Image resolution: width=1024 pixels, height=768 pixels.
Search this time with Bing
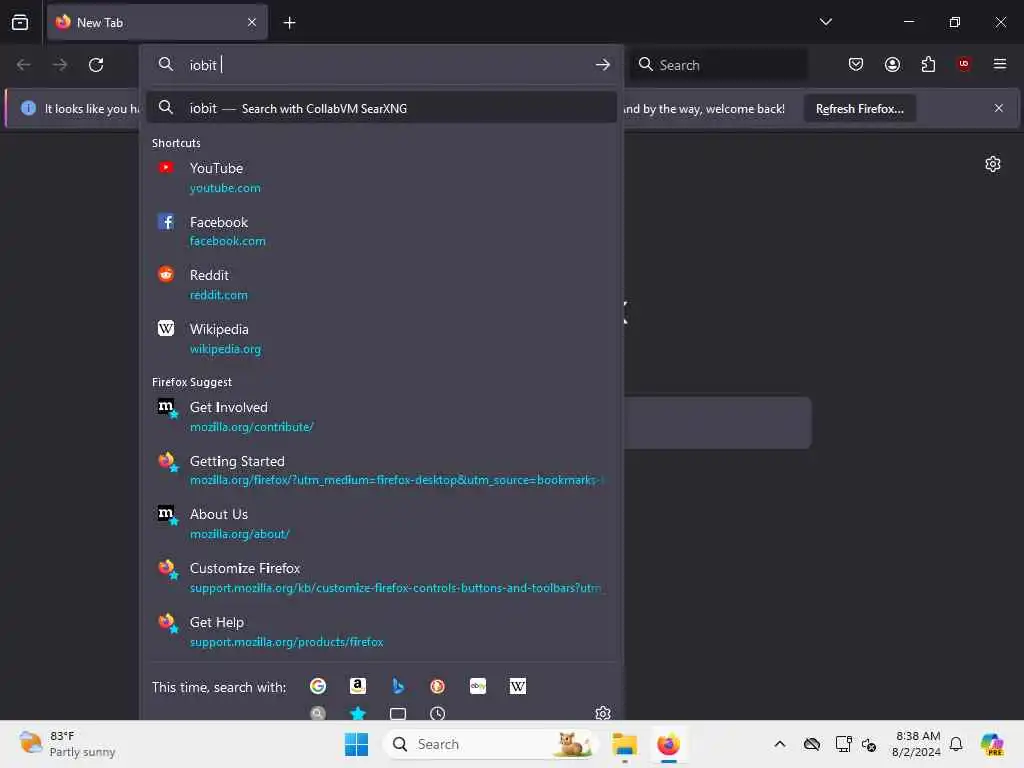click(398, 686)
